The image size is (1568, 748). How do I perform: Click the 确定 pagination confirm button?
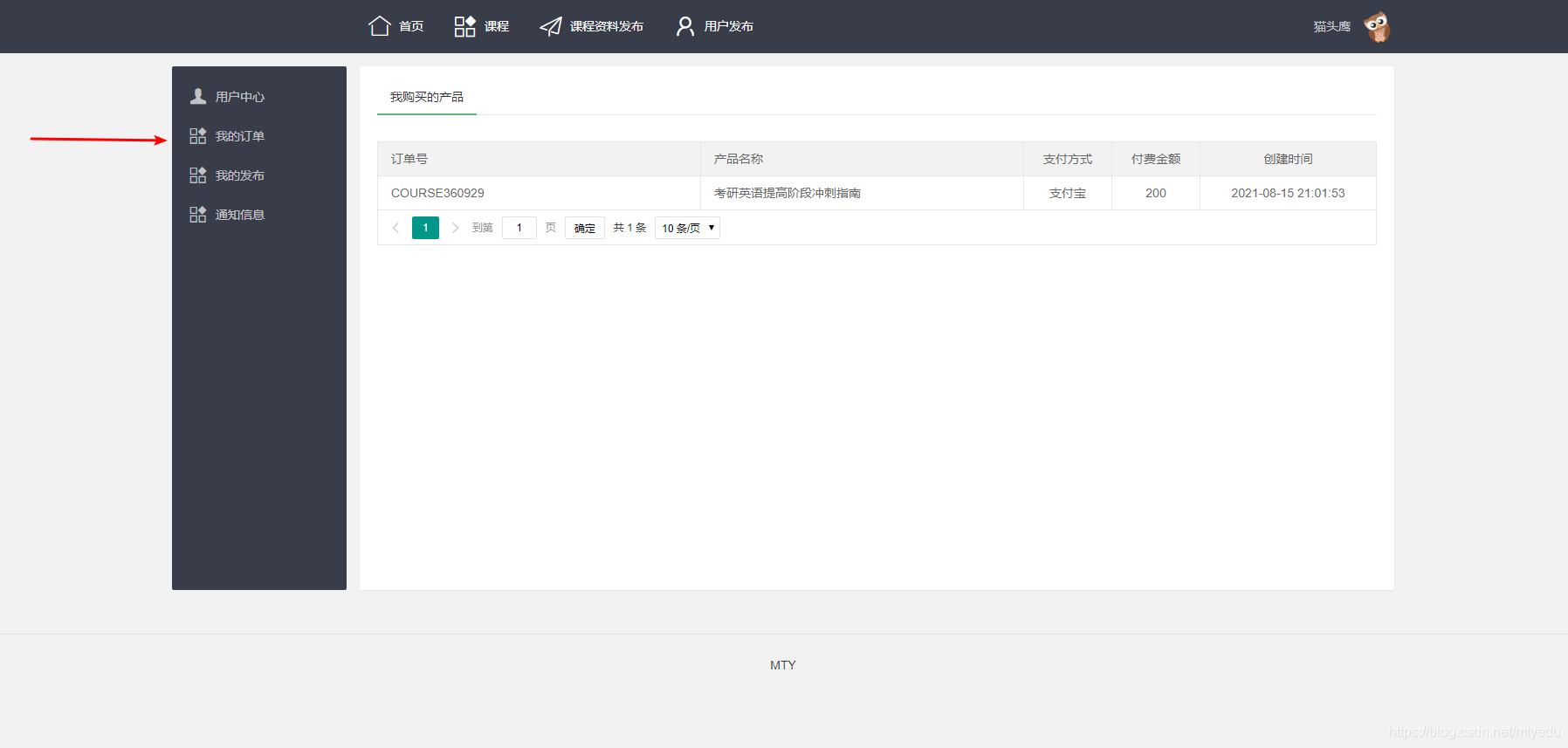pyautogui.click(x=585, y=228)
